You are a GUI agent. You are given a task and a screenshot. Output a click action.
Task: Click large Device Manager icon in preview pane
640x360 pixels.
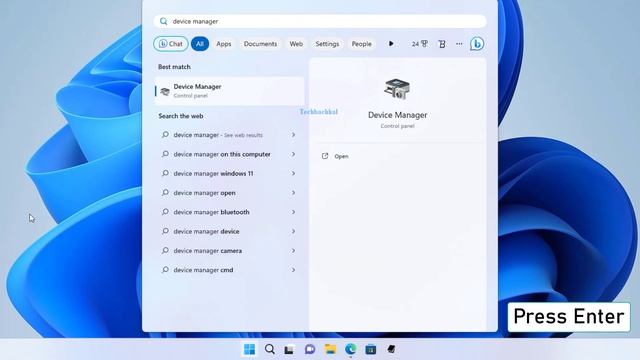coord(397,89)
